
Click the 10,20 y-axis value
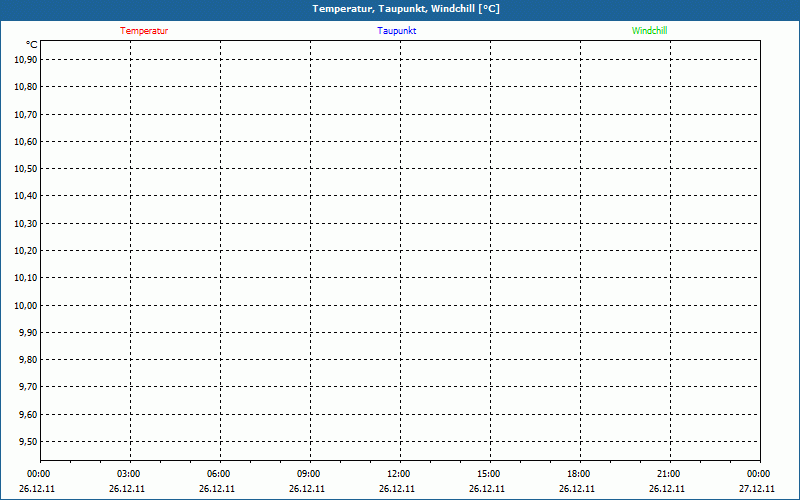pyautogui.click(x=26, y=251)
